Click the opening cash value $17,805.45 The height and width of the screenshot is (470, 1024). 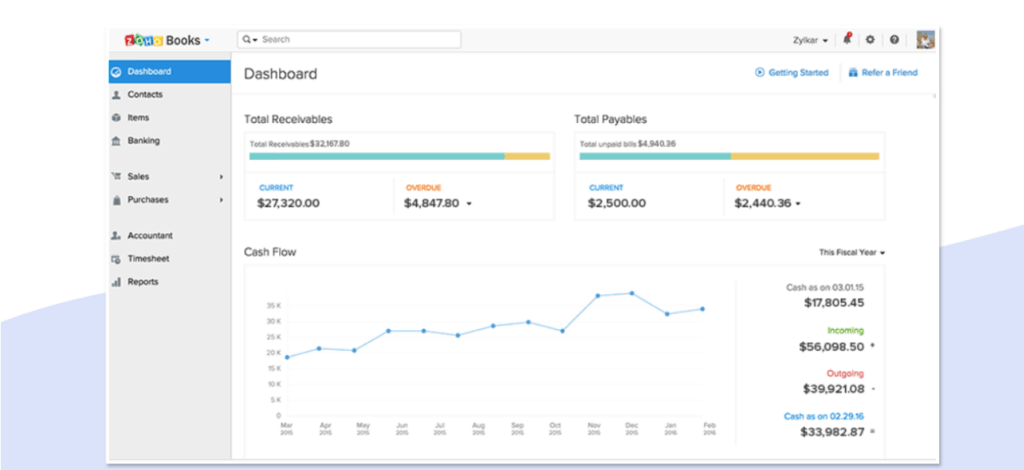tap(834, 302)
